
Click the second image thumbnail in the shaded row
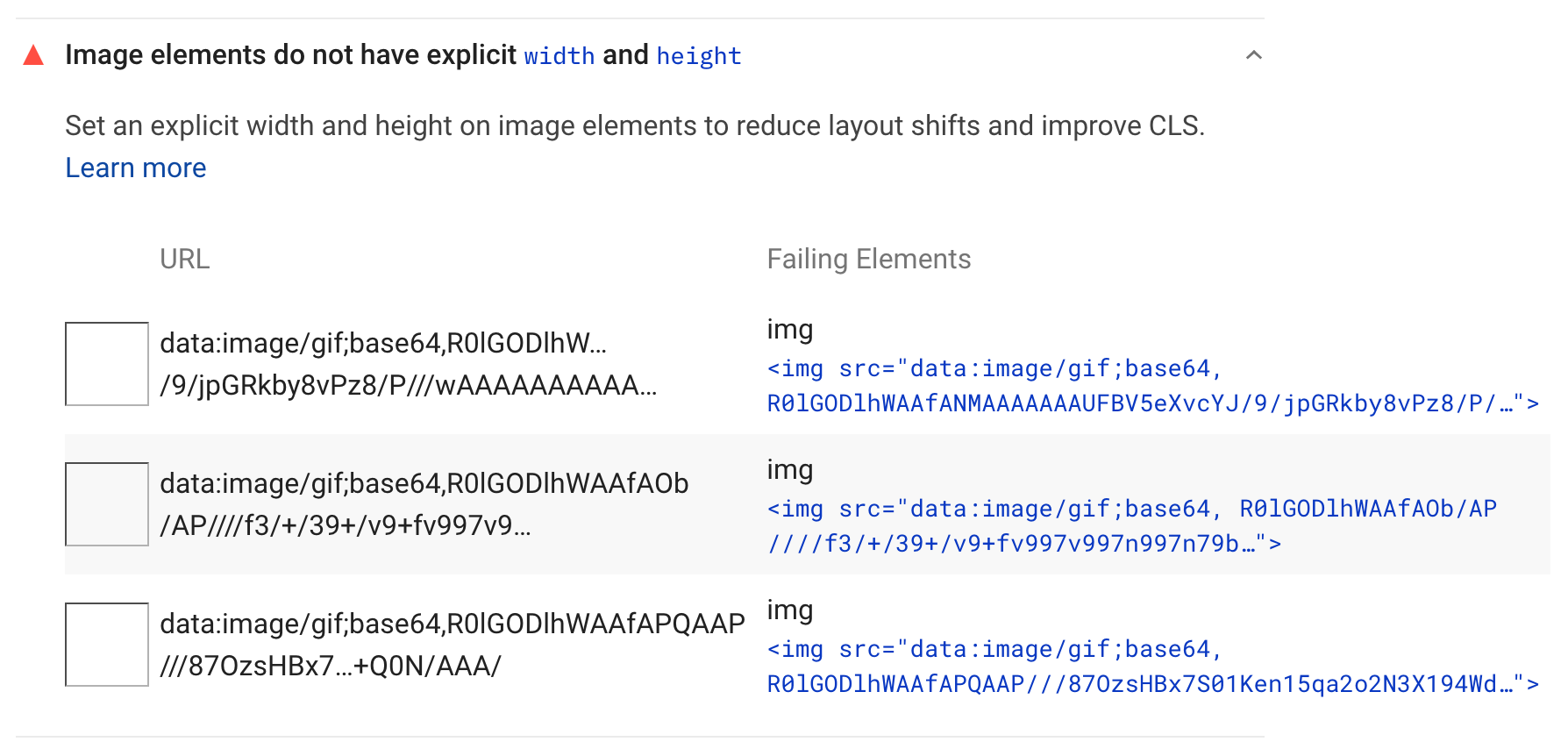pyautogui.click(x=107, y=504)
